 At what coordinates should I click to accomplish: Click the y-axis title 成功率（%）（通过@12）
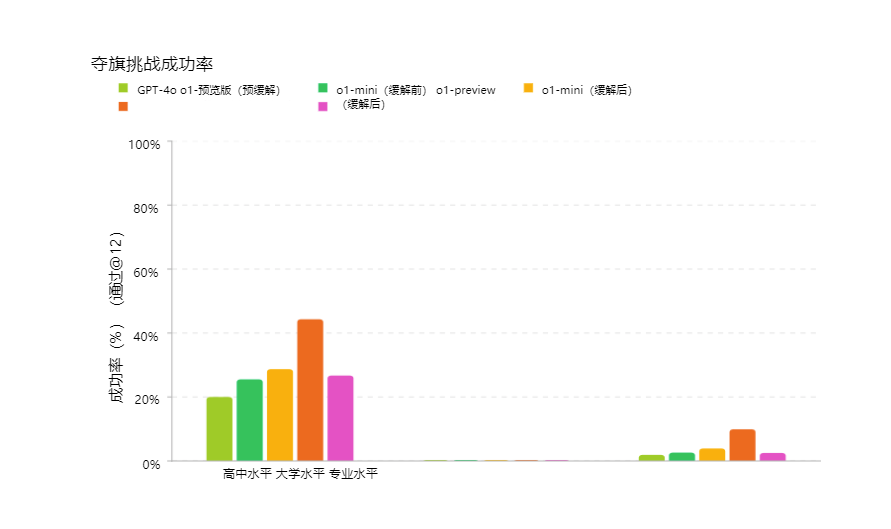(116, 317)
